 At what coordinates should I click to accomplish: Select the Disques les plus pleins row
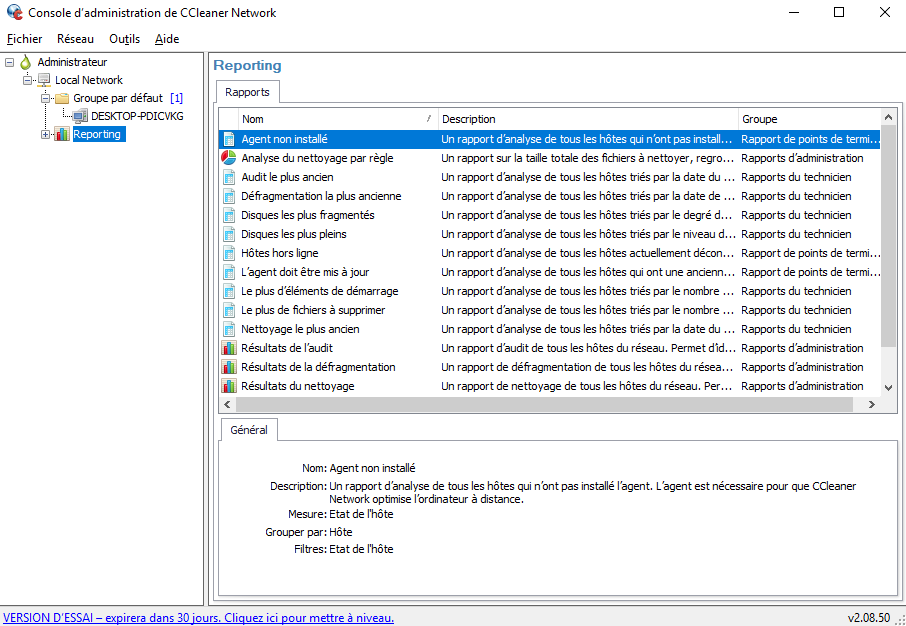[x=549, y=234]
